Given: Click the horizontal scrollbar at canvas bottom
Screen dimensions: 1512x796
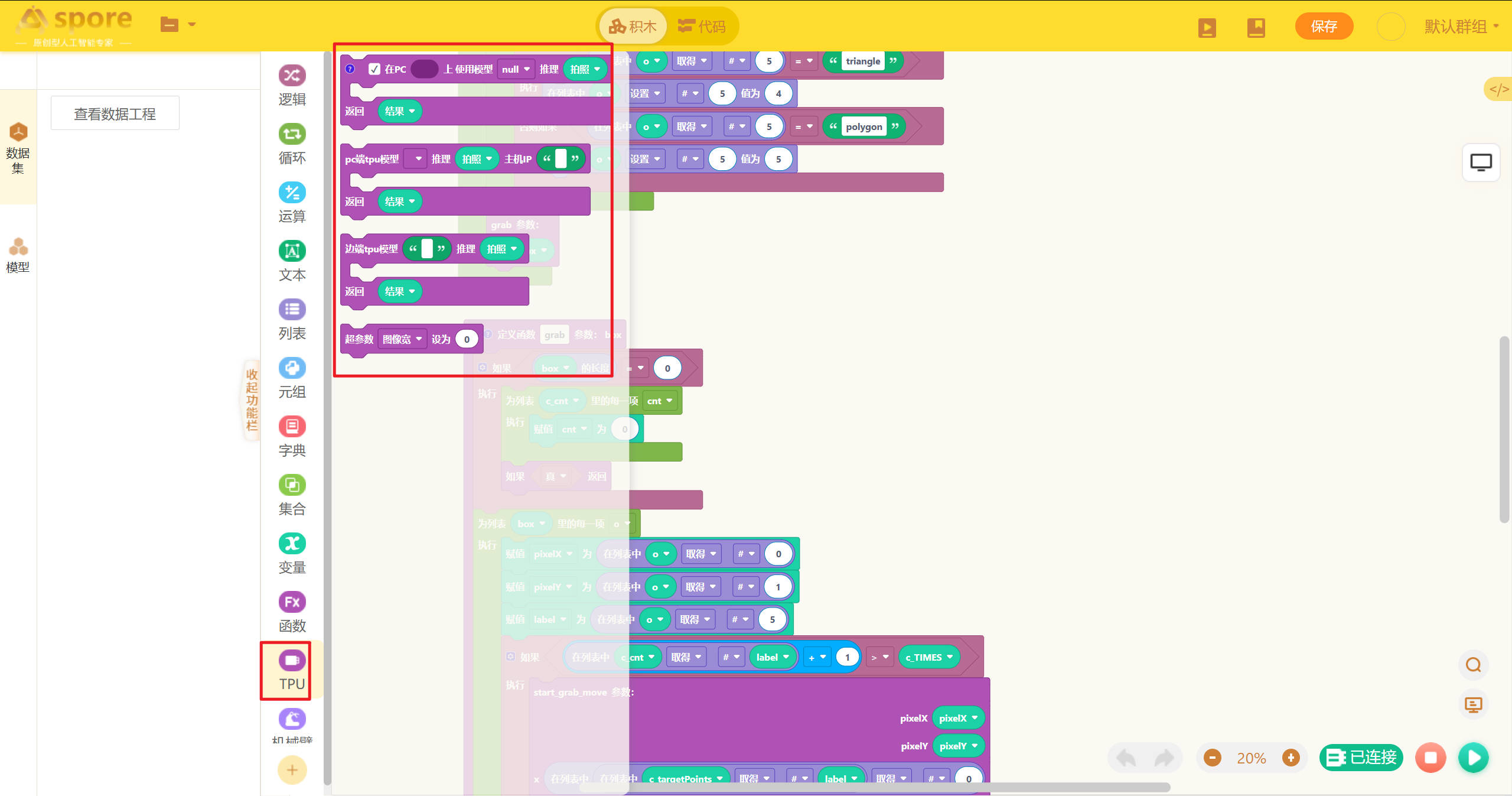Looking at the screenshot, I should point(874,787).
